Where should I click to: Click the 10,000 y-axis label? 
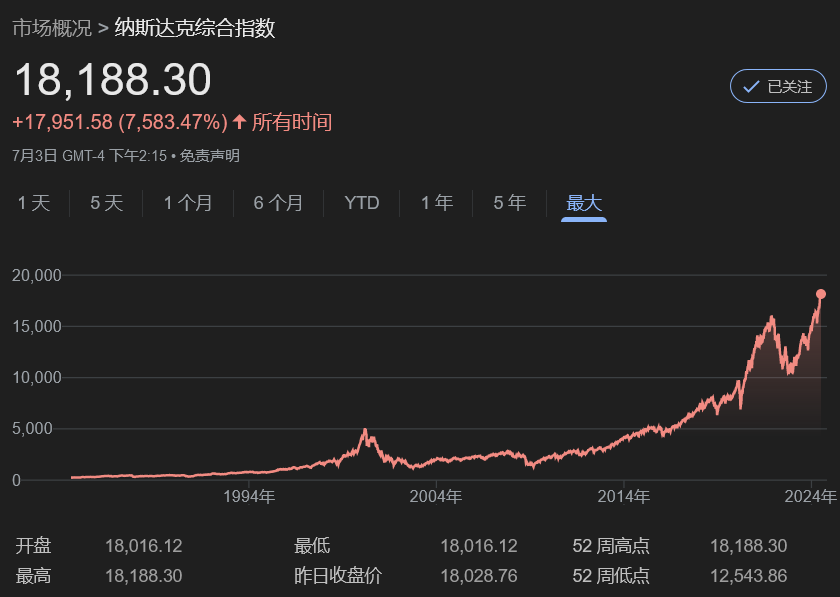click(x=37, y=378)
